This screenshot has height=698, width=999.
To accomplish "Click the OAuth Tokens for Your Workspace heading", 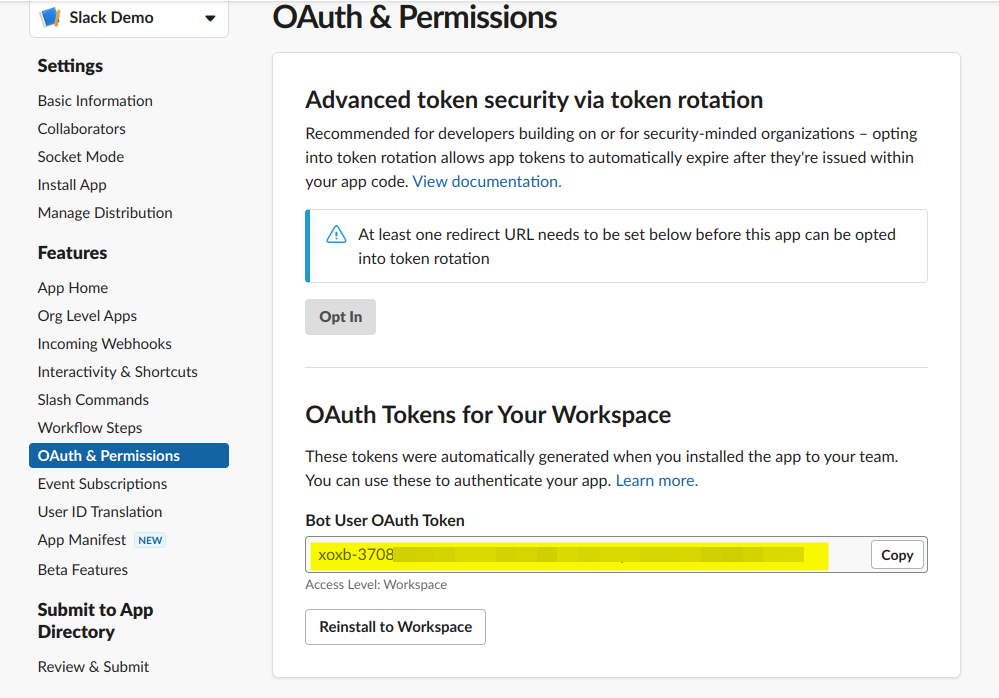I will pyautogui.click(x=488, y=415).
